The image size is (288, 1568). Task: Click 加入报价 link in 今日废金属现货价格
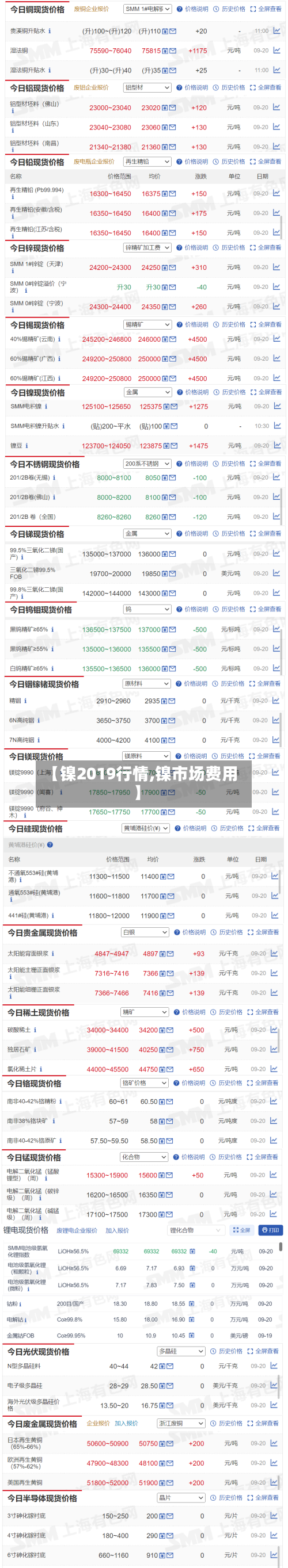click(x=126, y=1423)
